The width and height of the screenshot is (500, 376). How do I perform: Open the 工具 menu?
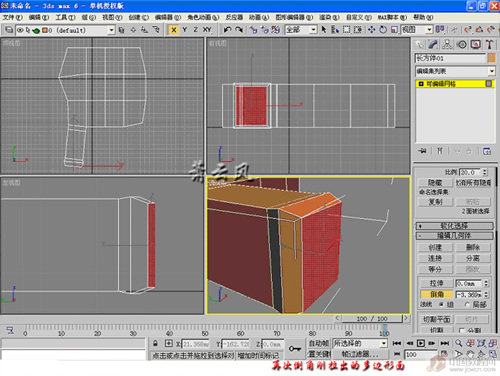click(x=65, y=17)
